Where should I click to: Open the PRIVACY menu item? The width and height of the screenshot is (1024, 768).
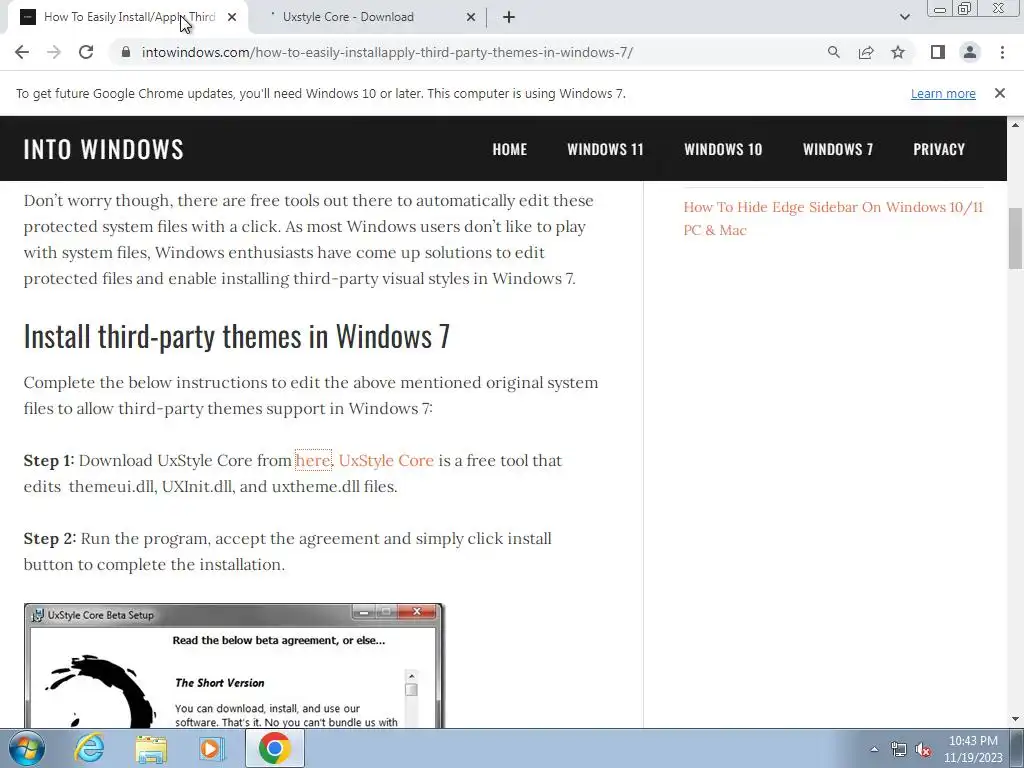(939, 149)
